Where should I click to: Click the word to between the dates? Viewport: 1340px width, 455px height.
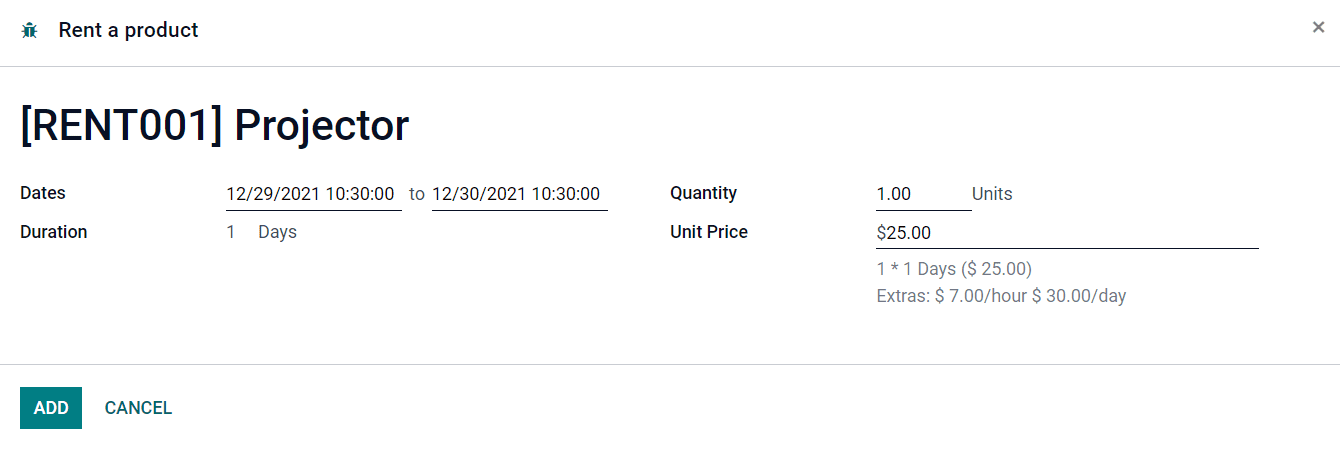(x=417, y=194)
